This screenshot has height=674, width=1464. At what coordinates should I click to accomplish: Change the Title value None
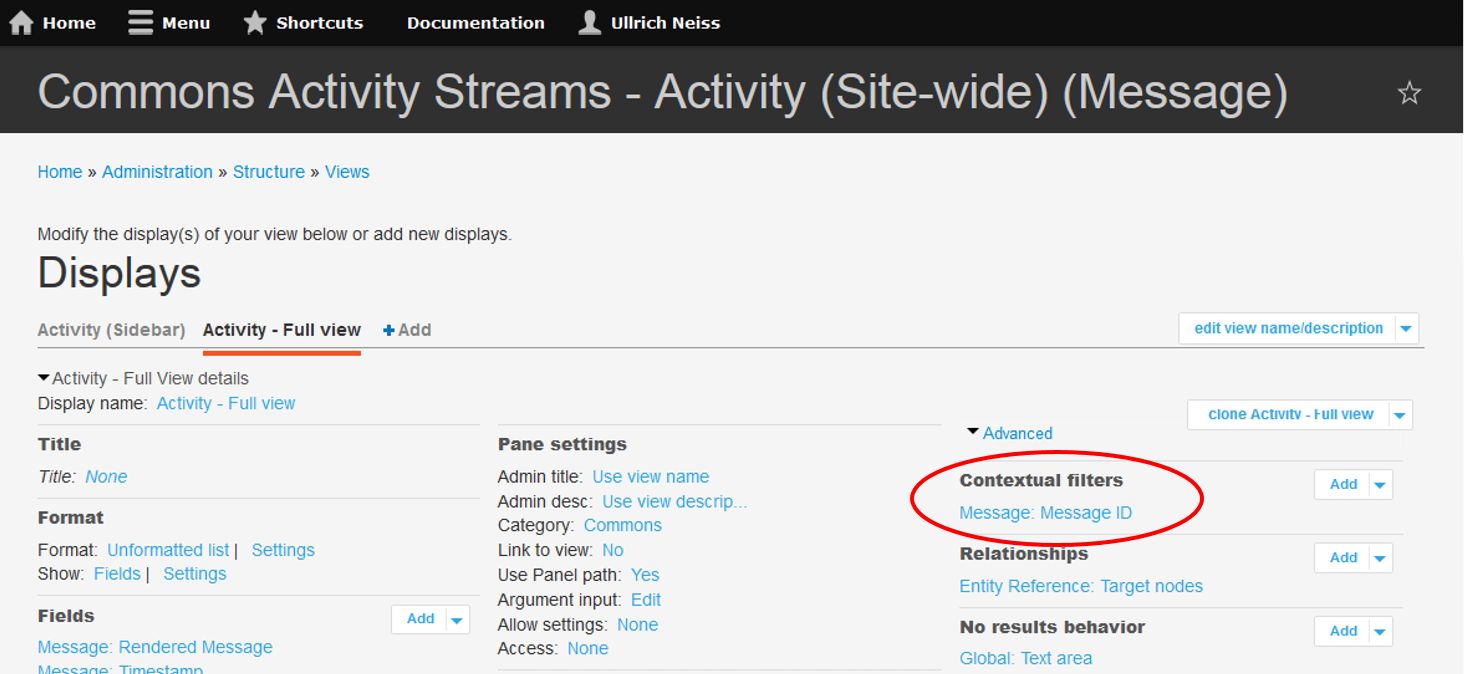pos(106,477)
